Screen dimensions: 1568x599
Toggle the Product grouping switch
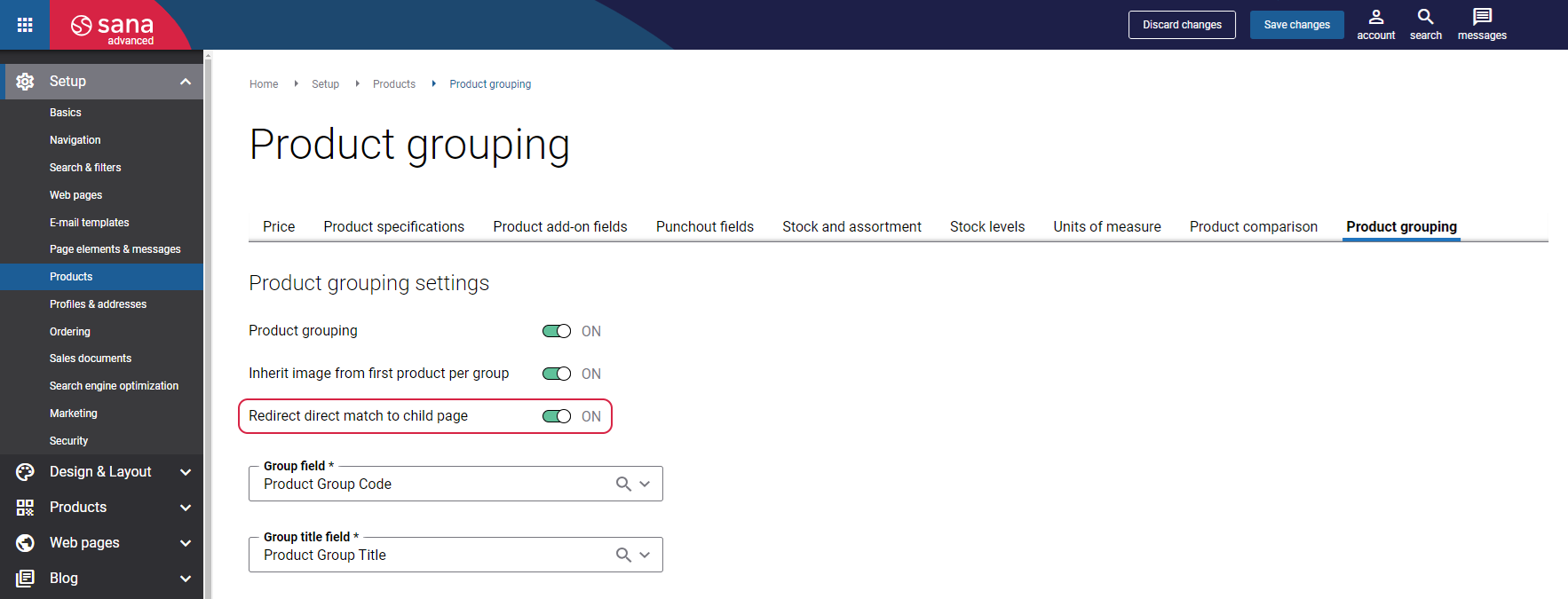[557, 331]
